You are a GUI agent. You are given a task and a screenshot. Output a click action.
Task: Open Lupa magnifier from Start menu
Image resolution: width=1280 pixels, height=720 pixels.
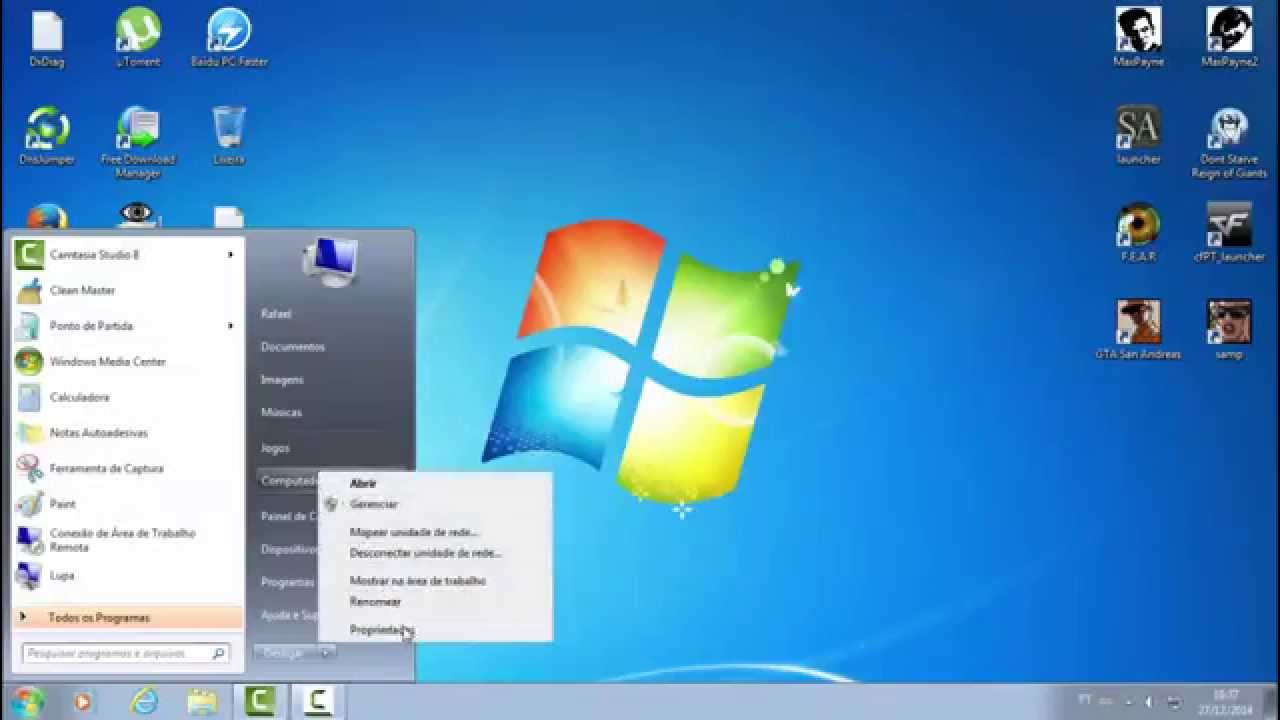pyautogui.click(x=128, y=575)
